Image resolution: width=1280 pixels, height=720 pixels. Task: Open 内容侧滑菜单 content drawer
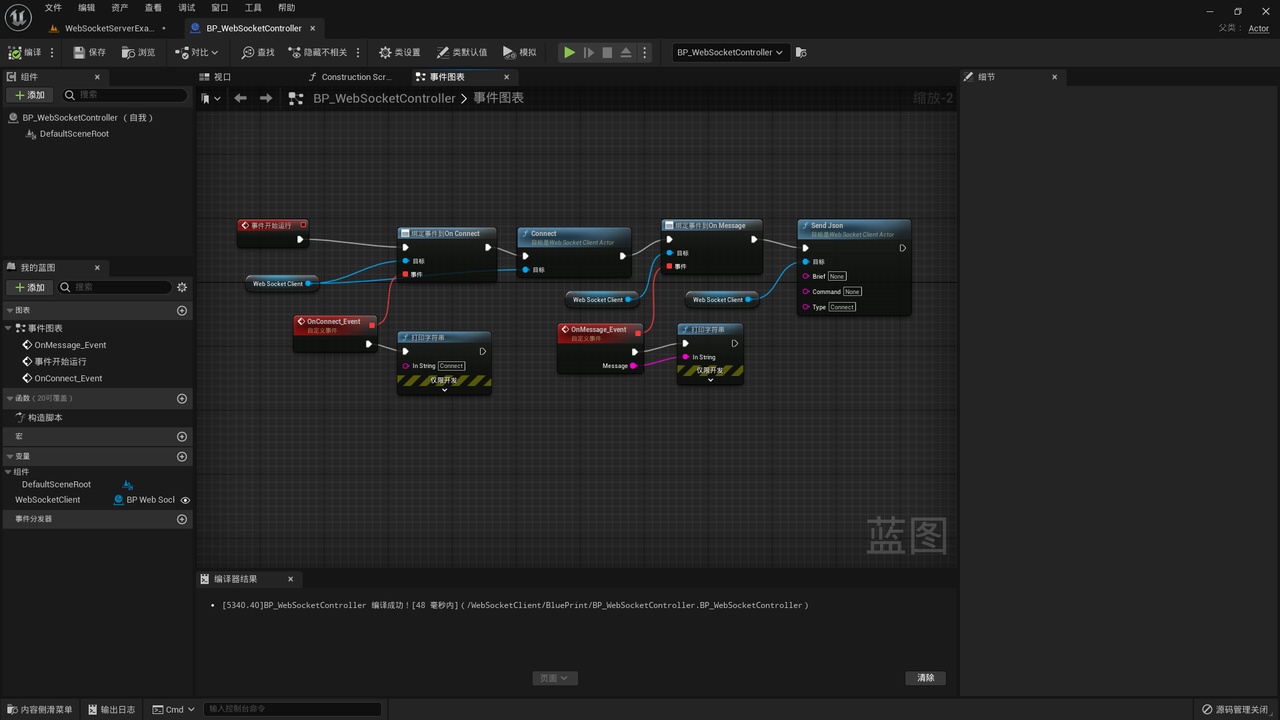(39, 709)
